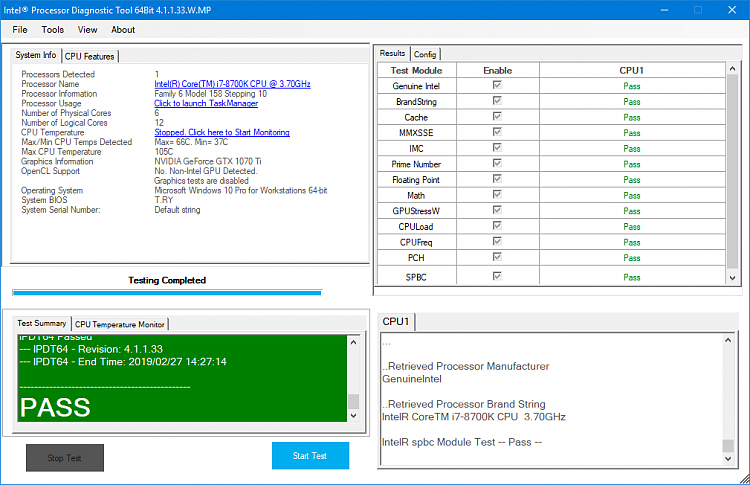Toggle the Floating Point enable checkbox
Image resolution: width=750 pixels, height=485 pixels.
(x=497, y=178)
